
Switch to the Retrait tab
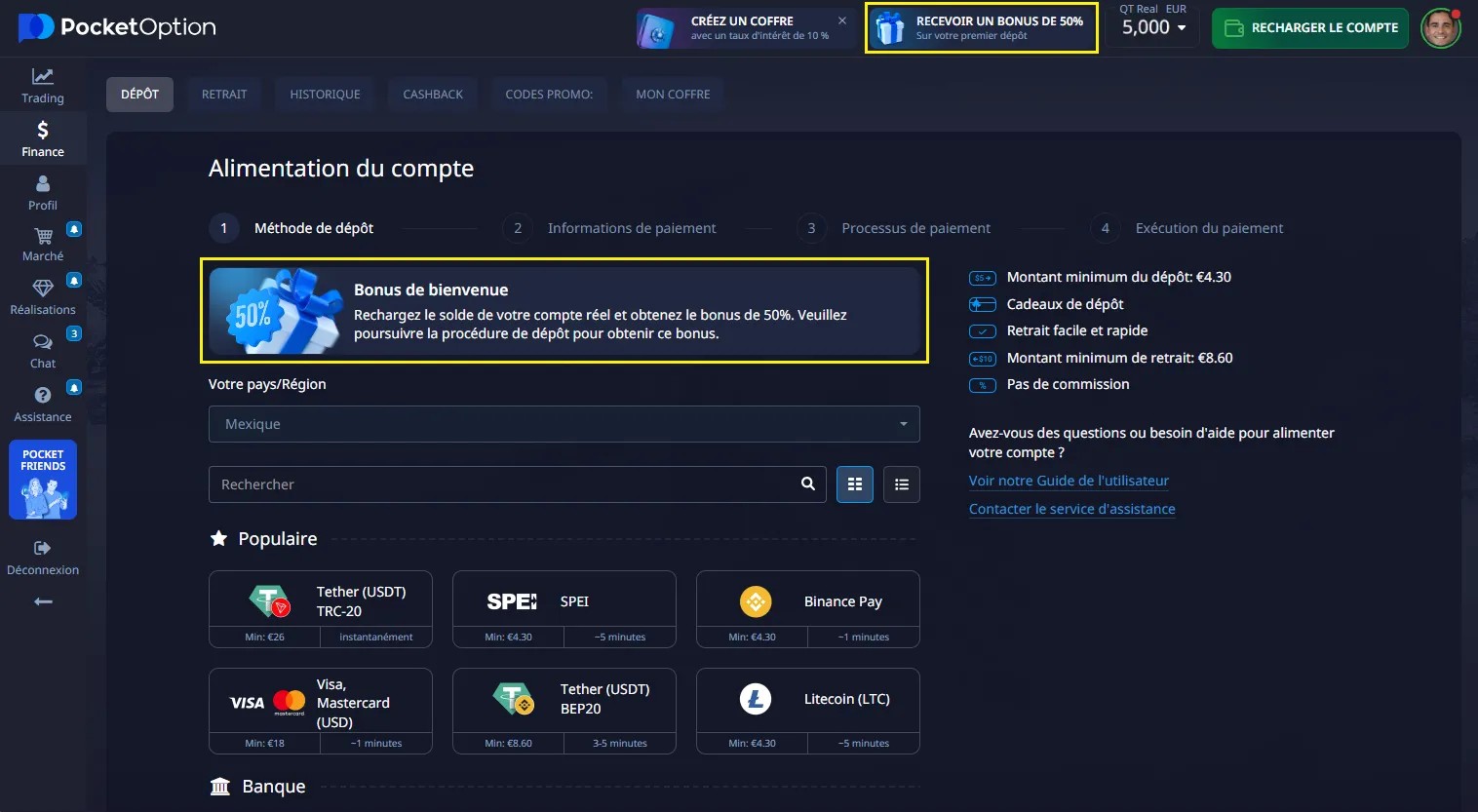(x=224, y=95)
